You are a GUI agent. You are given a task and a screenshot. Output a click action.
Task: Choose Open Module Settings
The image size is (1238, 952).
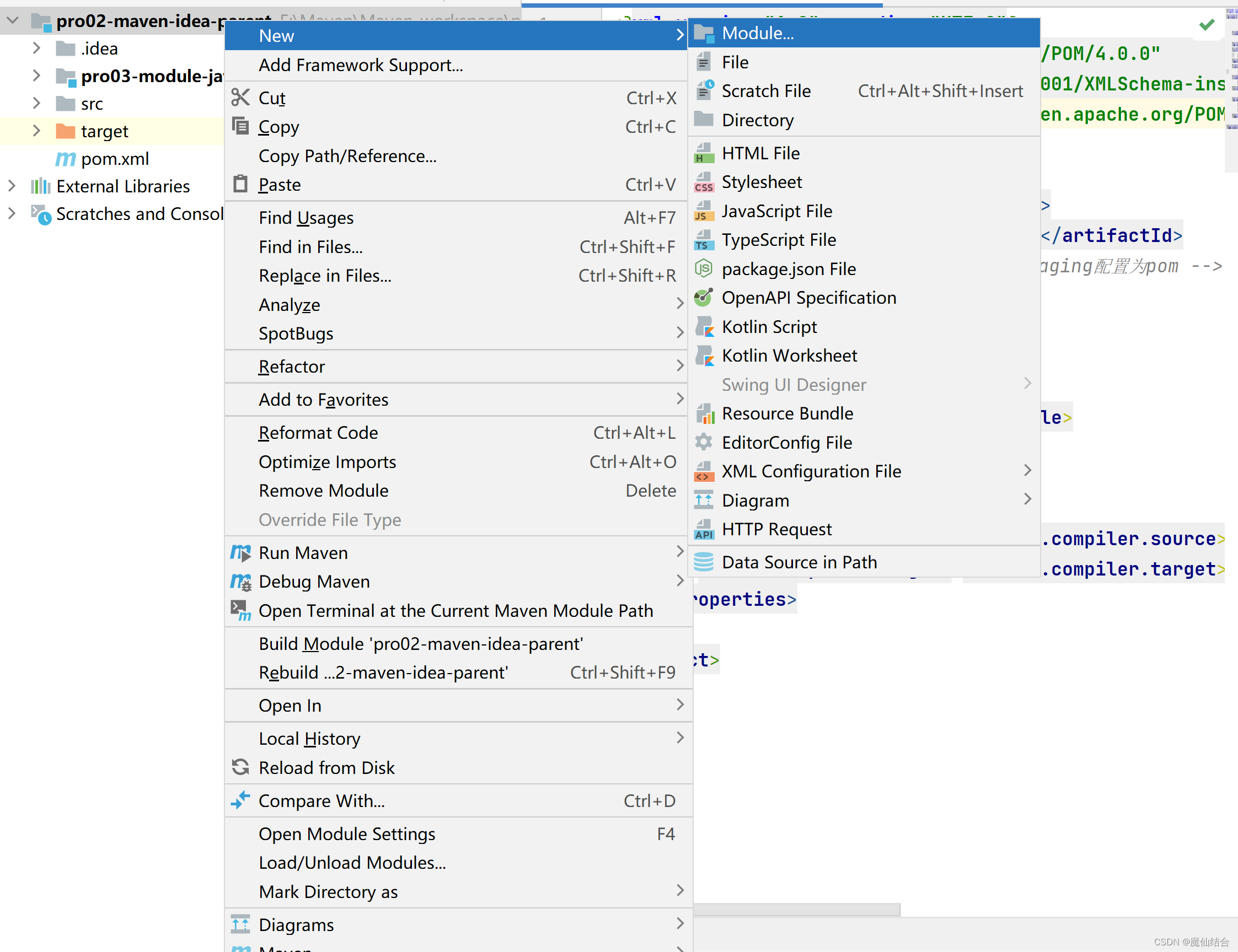459,834
